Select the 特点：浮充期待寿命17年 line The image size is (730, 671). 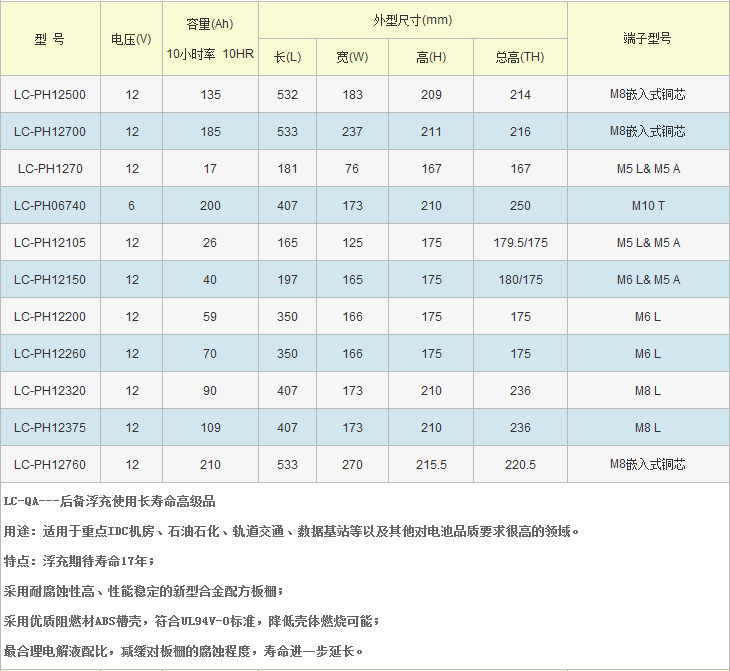point(79,561)
